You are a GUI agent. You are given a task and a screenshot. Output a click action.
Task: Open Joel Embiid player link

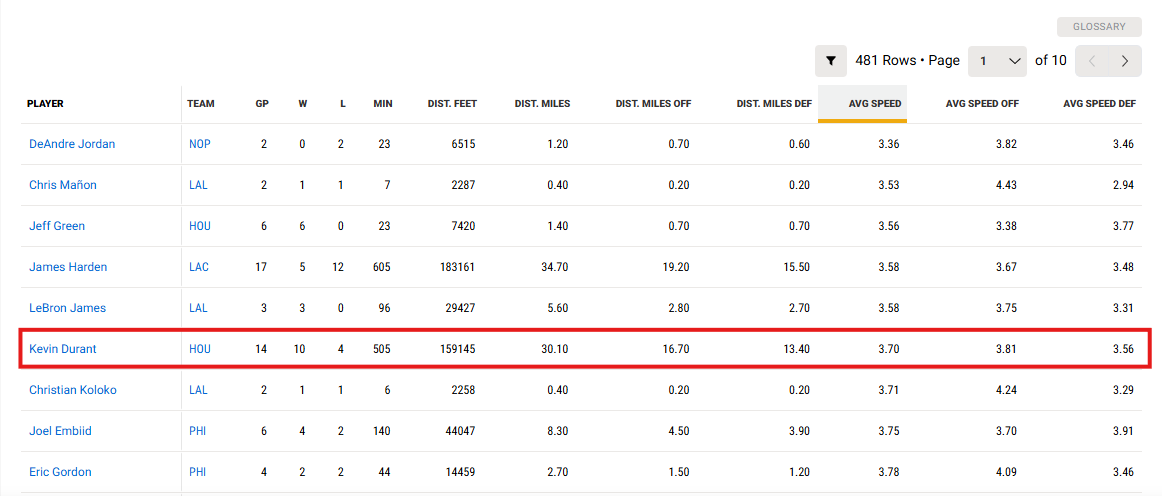[60, 431]
